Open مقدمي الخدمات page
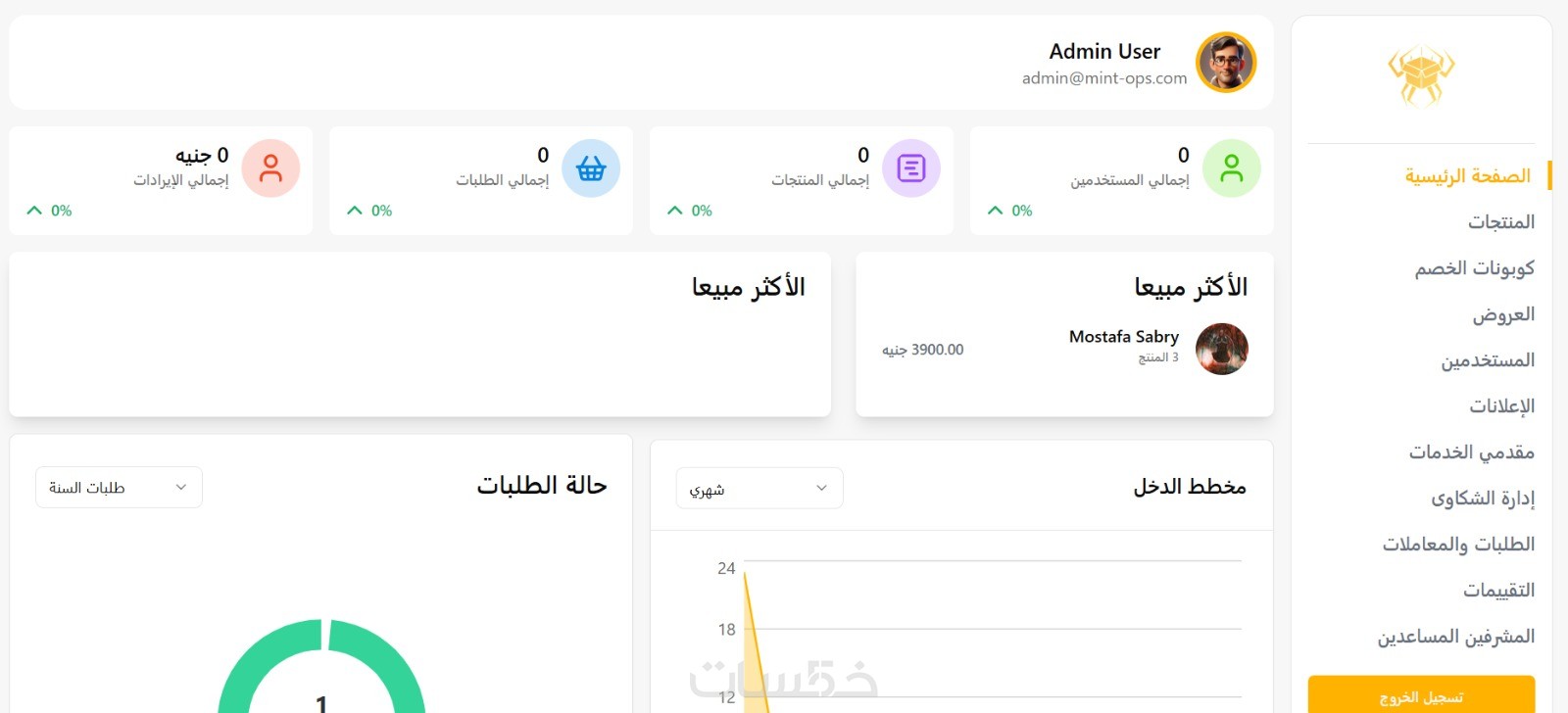This screenshot has width=1568, height=713. 1471,452
